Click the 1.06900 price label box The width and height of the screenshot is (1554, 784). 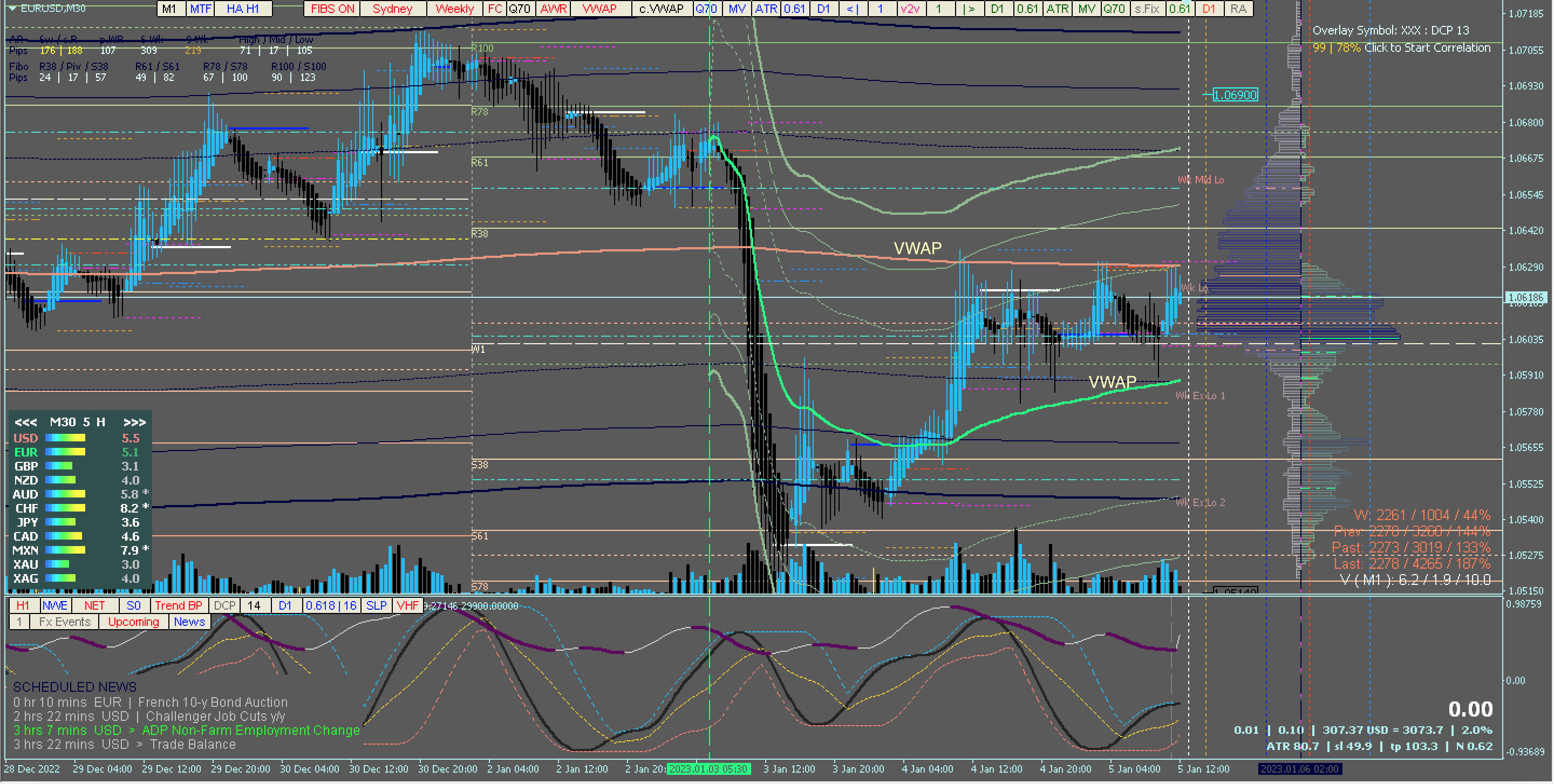pyautogui.click(x=1235, y=94)
